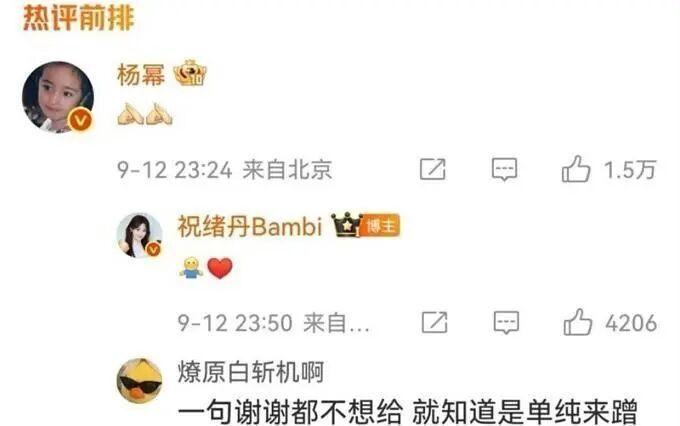
Task: Open 杨幂's profile avatar
Action: pyautogui.click(x=58, y=97)
